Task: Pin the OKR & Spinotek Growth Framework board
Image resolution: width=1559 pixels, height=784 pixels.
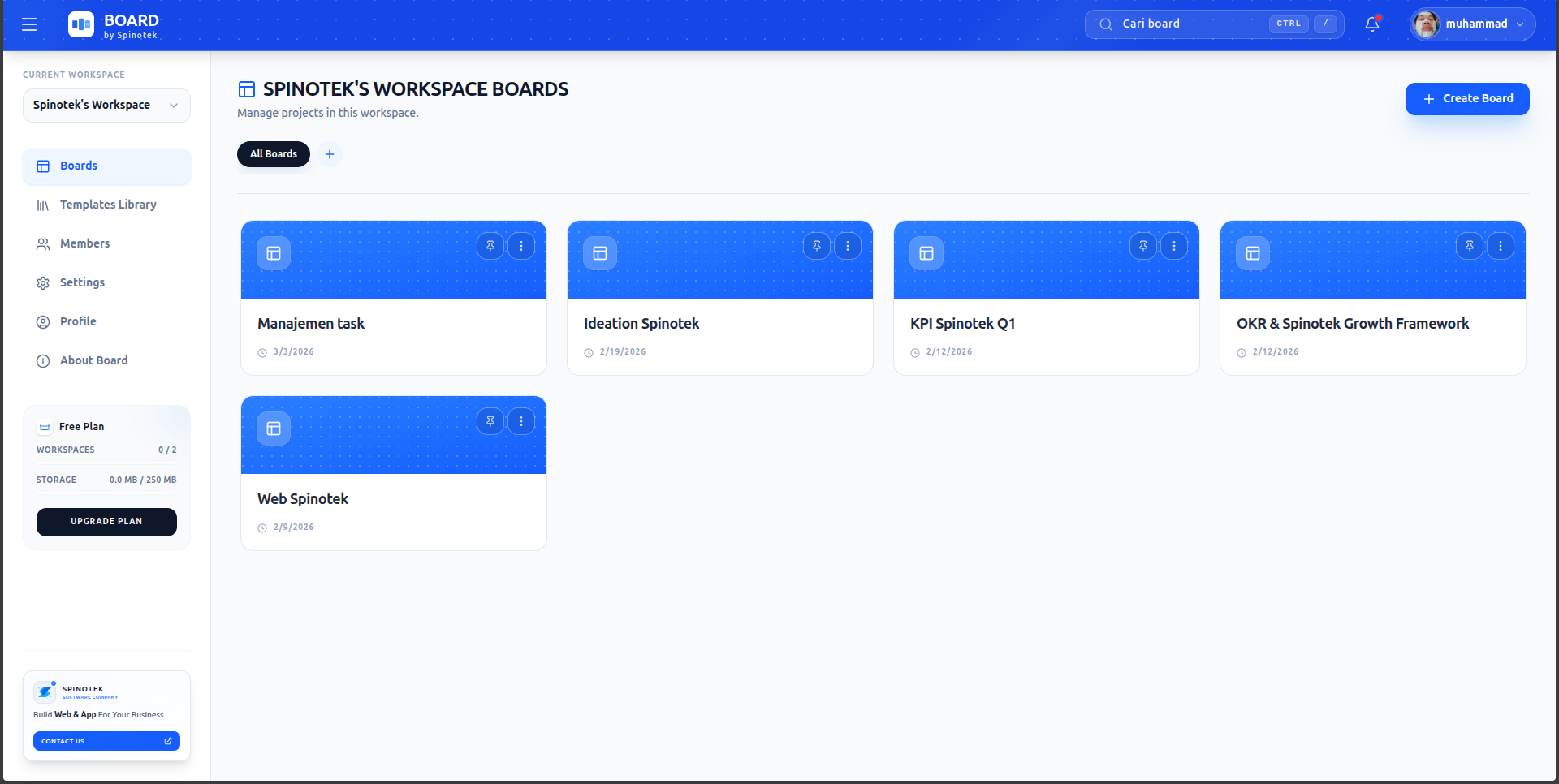Action: [x=1469, y=245]
